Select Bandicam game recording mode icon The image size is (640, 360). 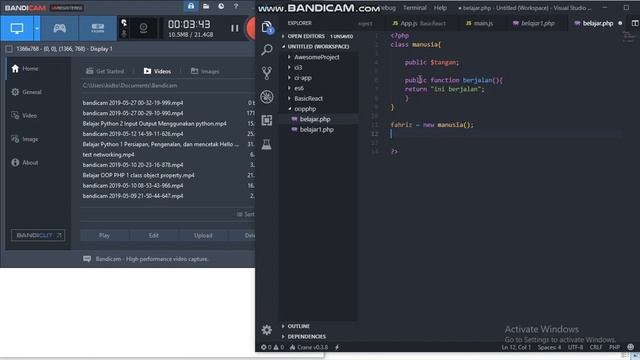(60, 28)
